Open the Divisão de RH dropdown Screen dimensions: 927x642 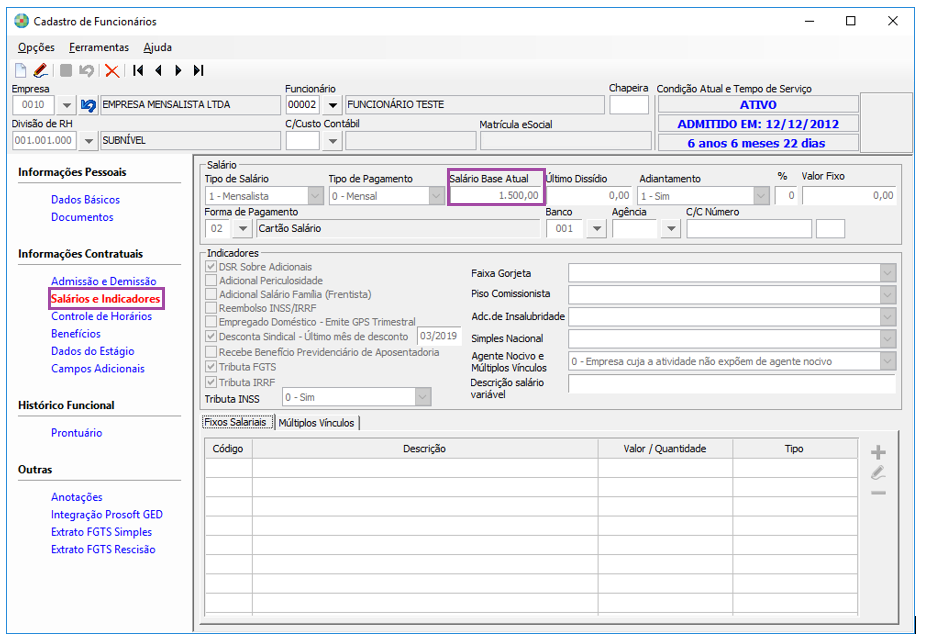click(89, 141)
